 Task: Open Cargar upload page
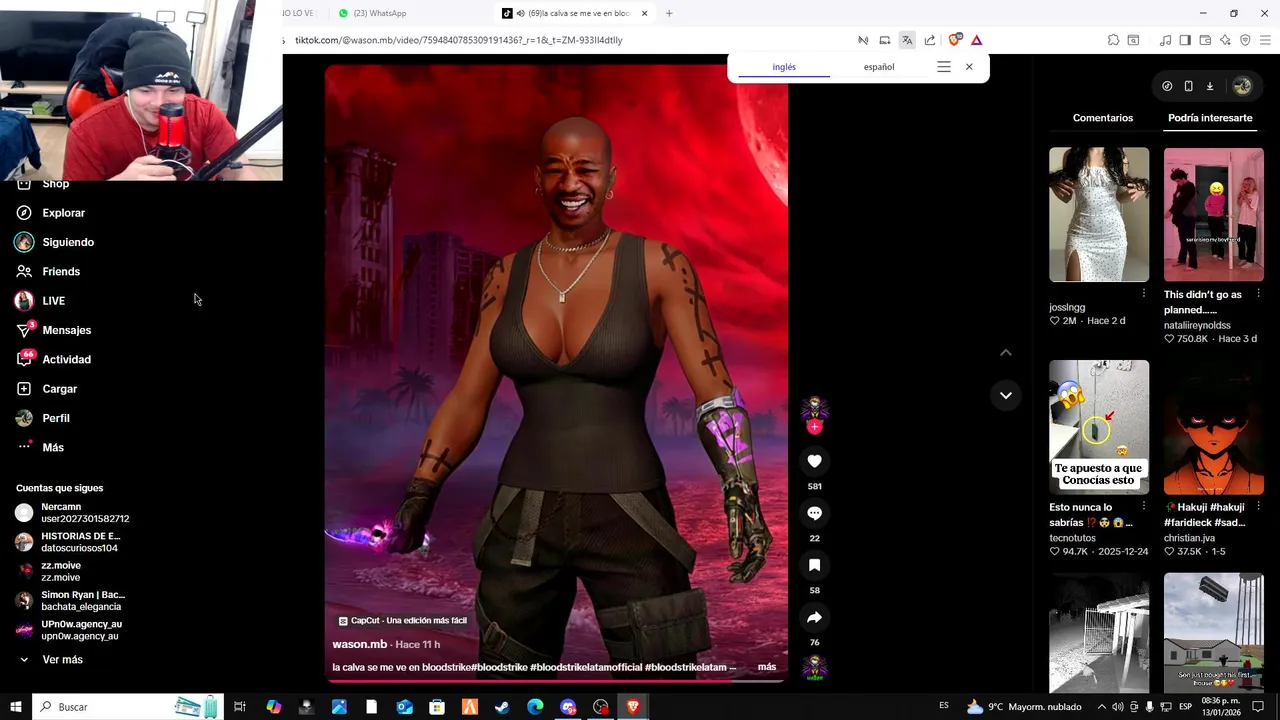pos(59,389)
